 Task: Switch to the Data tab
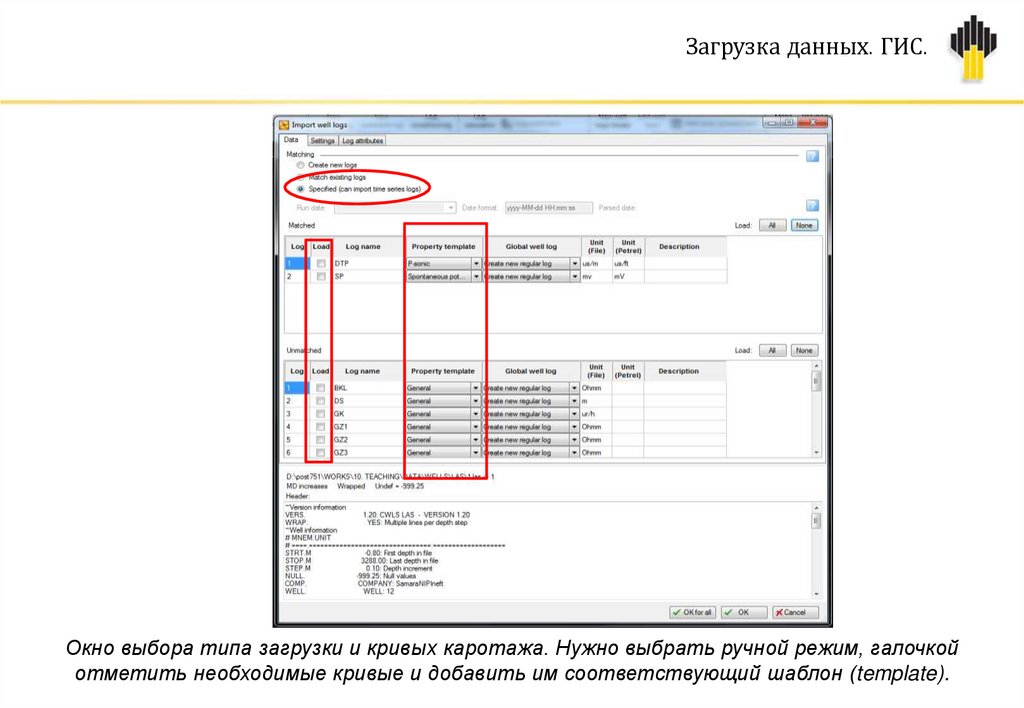coord(291,140)
